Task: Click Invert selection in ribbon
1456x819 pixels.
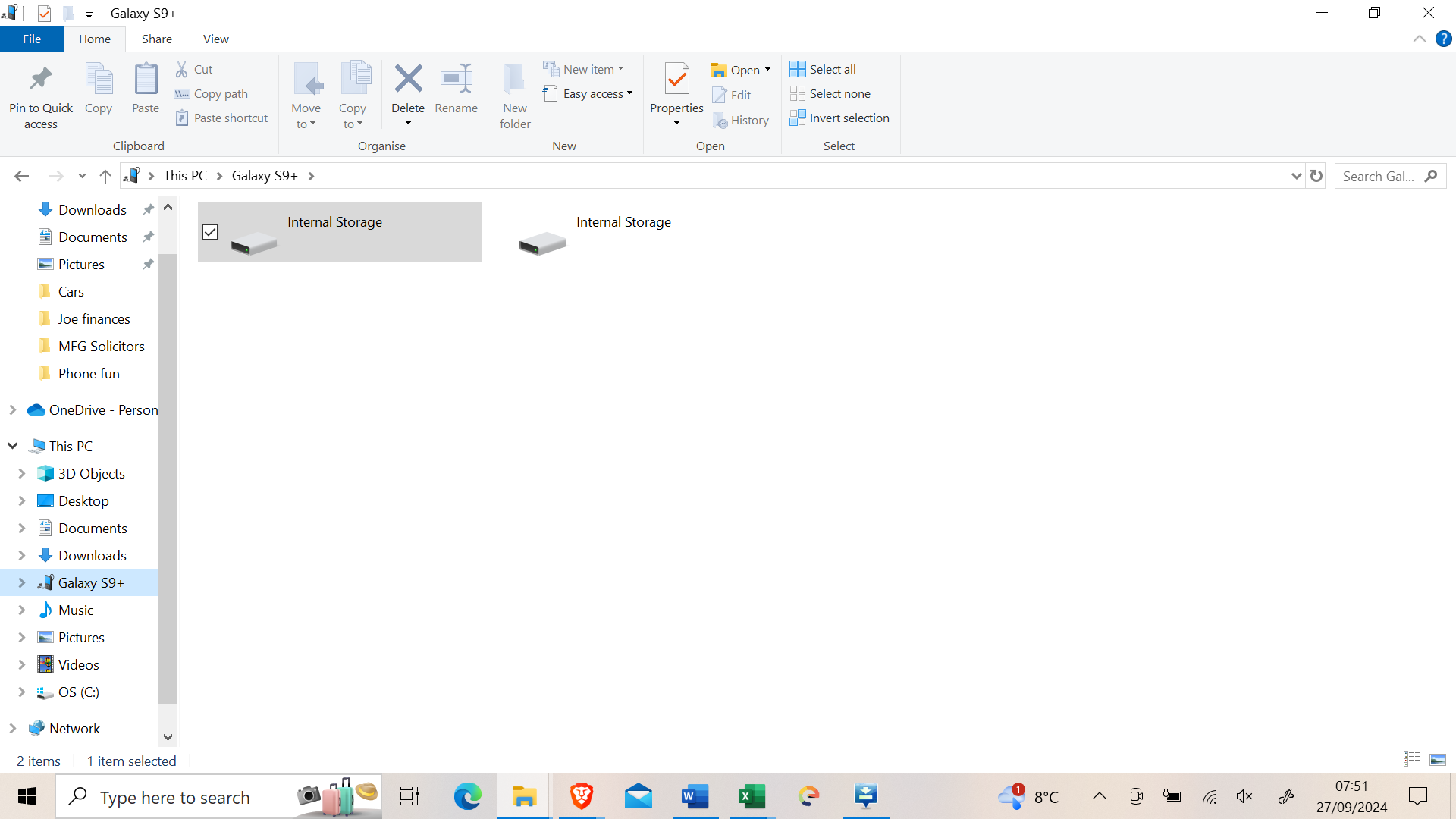Action: tap(839, 118)
